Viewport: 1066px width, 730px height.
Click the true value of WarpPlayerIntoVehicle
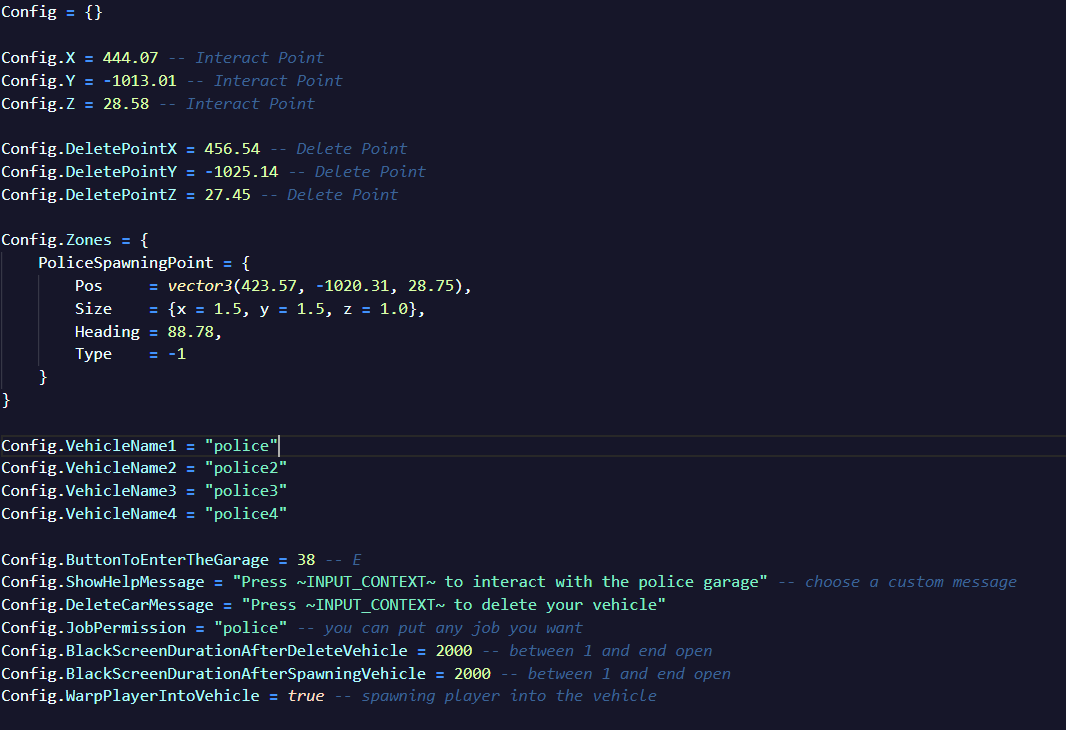[306, 696]
